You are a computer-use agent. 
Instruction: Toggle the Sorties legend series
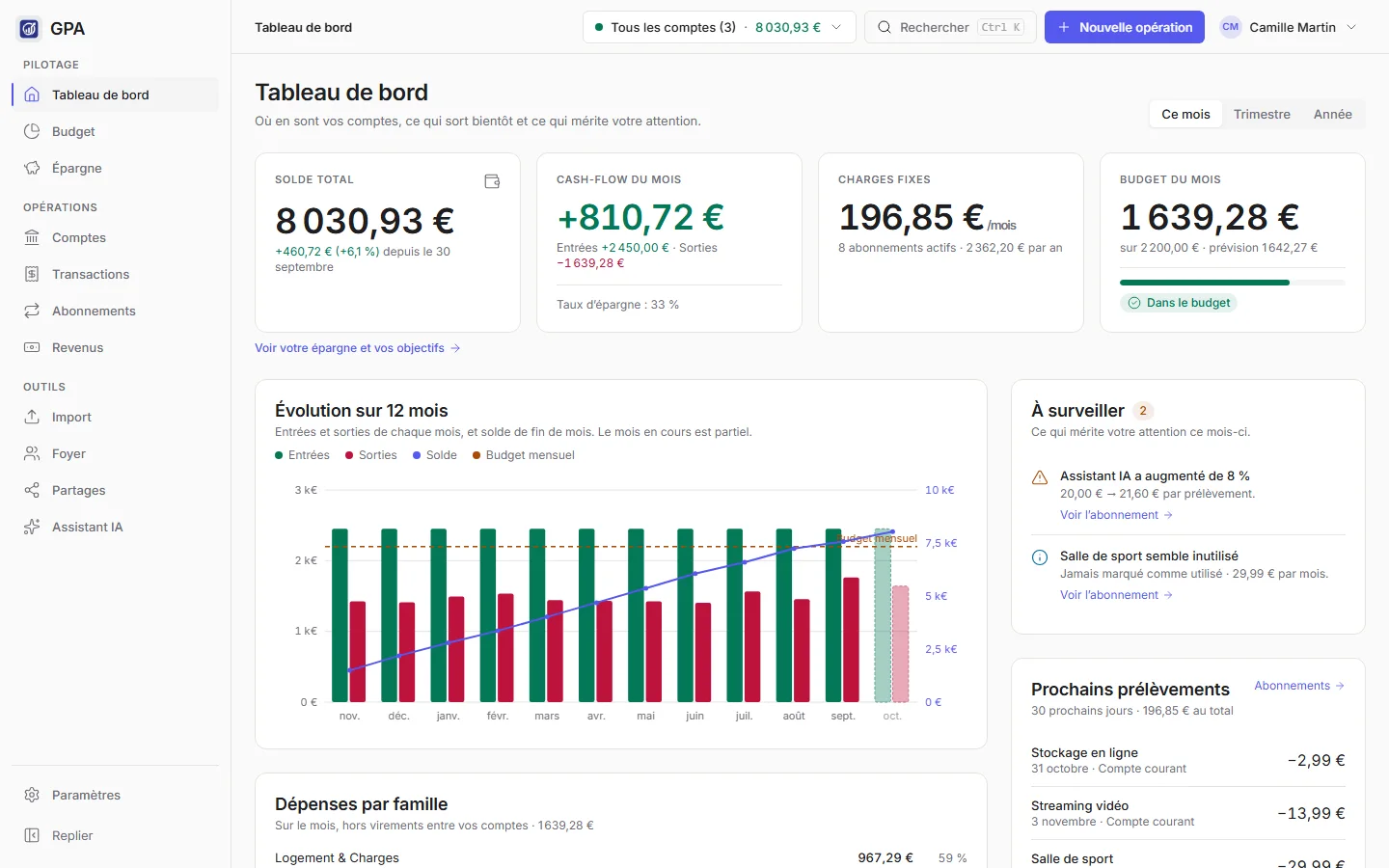[x=371, y=455]
